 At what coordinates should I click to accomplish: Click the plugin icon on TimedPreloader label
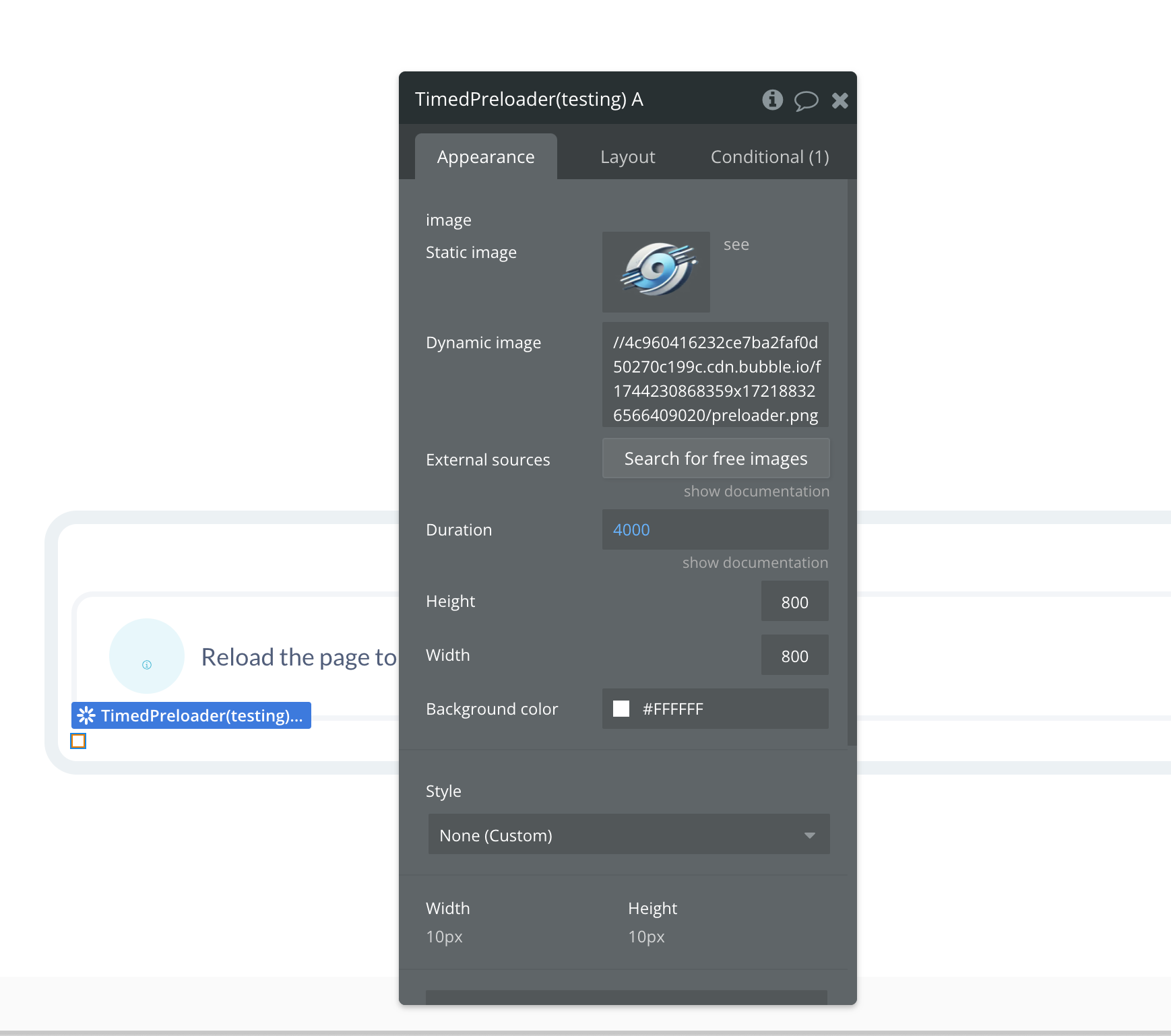(86, 715)
